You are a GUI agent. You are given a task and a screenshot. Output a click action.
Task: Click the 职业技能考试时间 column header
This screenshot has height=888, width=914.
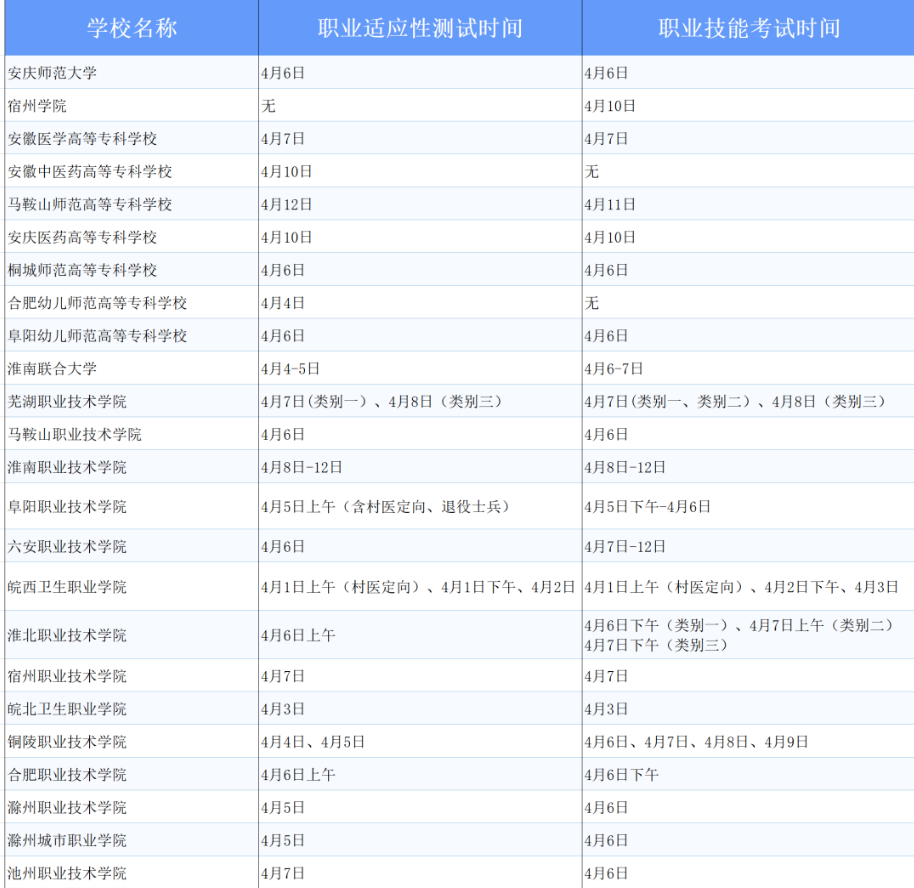pos(748,28)
